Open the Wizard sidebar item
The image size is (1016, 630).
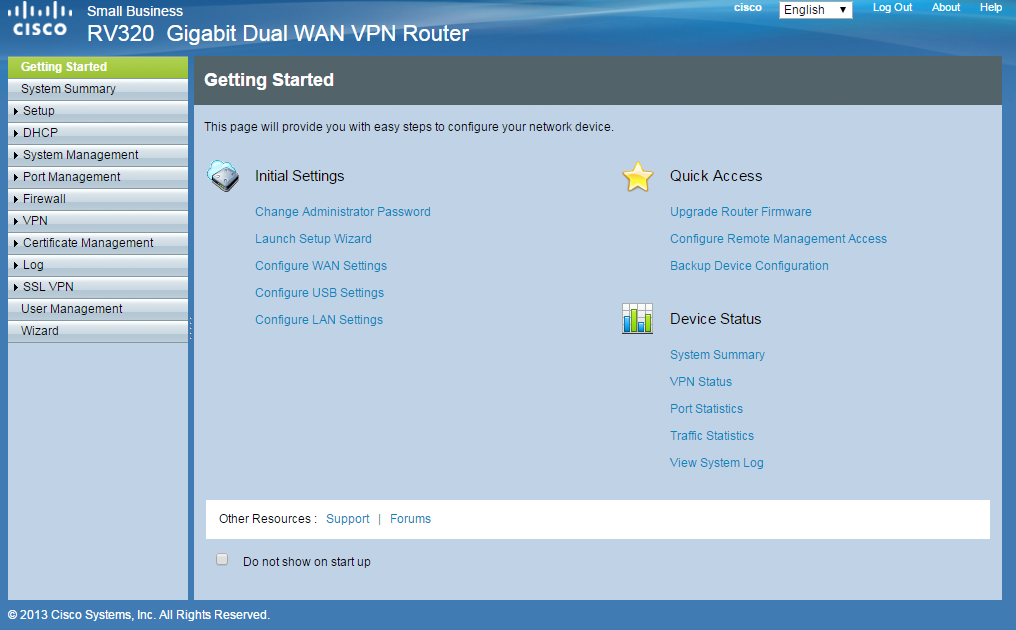(x=40, y=331)
